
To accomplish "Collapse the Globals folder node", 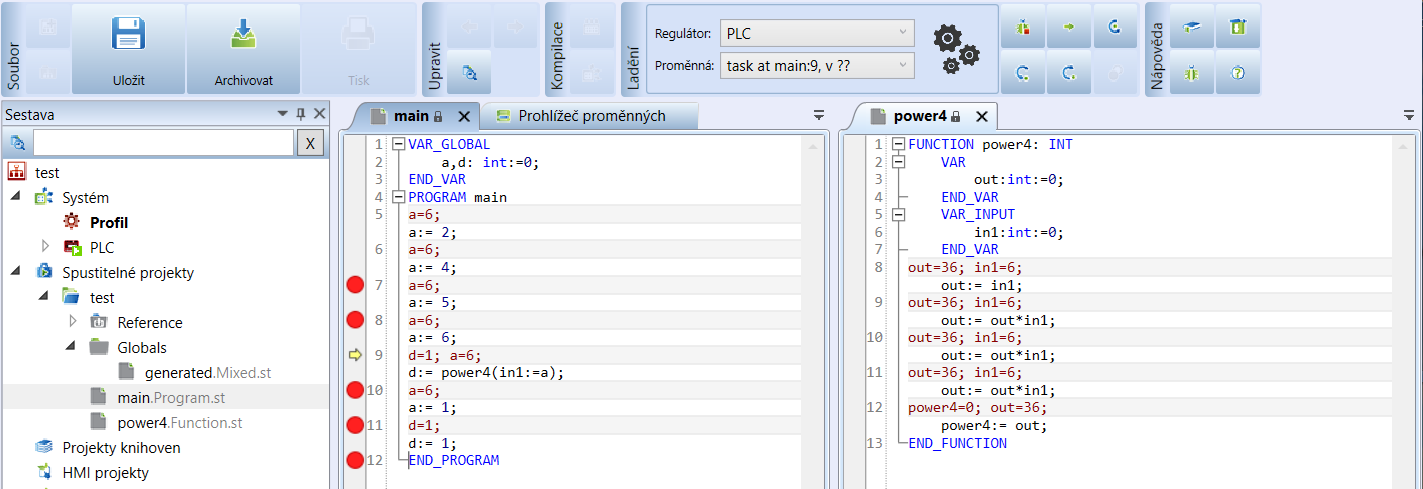I will (x=70, y=346).
